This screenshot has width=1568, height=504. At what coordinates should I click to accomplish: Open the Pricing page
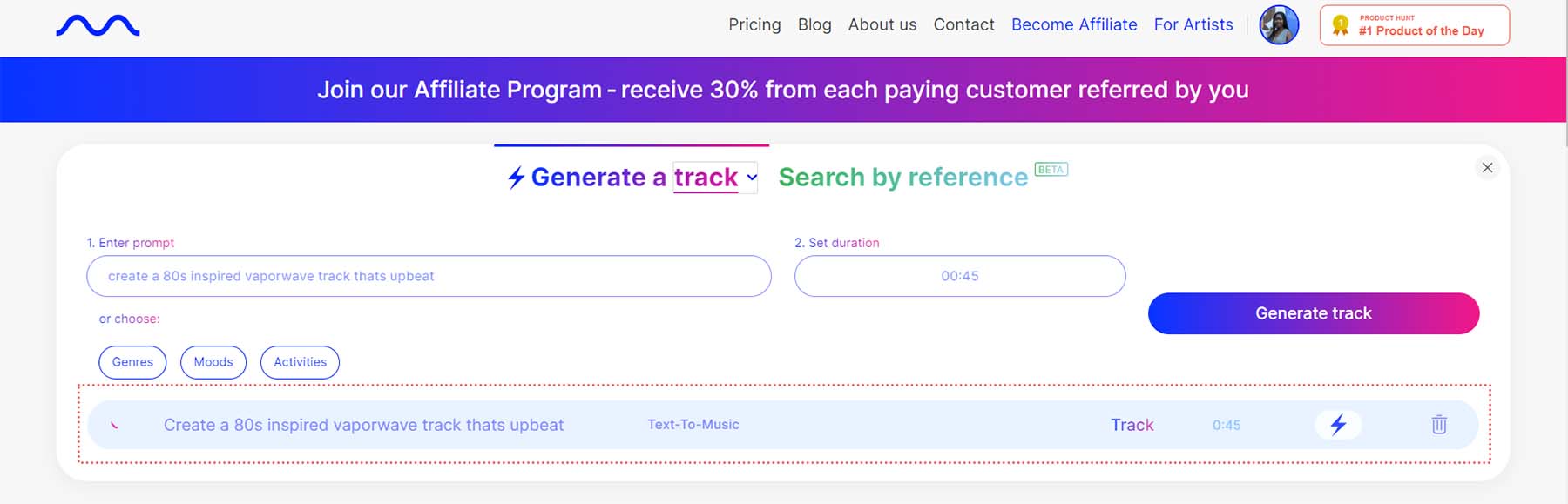tap(754, 24)
